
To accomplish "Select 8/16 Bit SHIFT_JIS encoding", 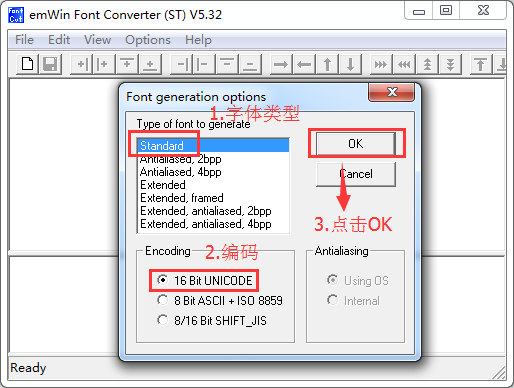I will click(212, 320).
